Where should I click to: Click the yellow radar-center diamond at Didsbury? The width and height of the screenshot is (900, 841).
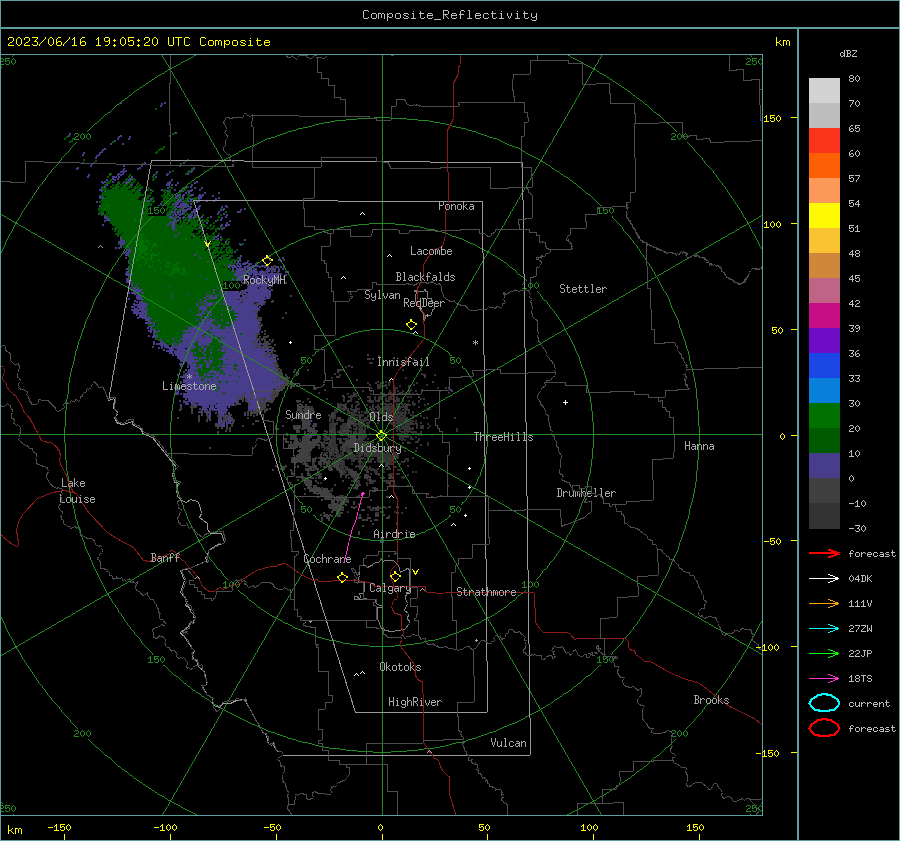coord(381,436)
